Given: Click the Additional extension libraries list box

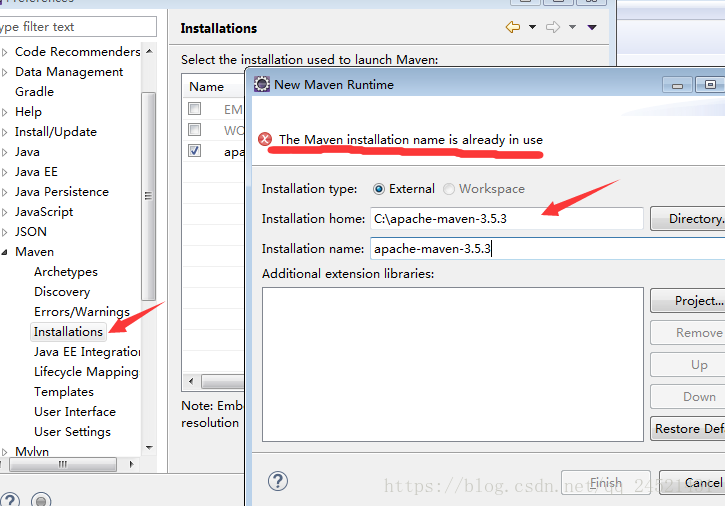Looking at the screenshot, I should pos(453,364).
